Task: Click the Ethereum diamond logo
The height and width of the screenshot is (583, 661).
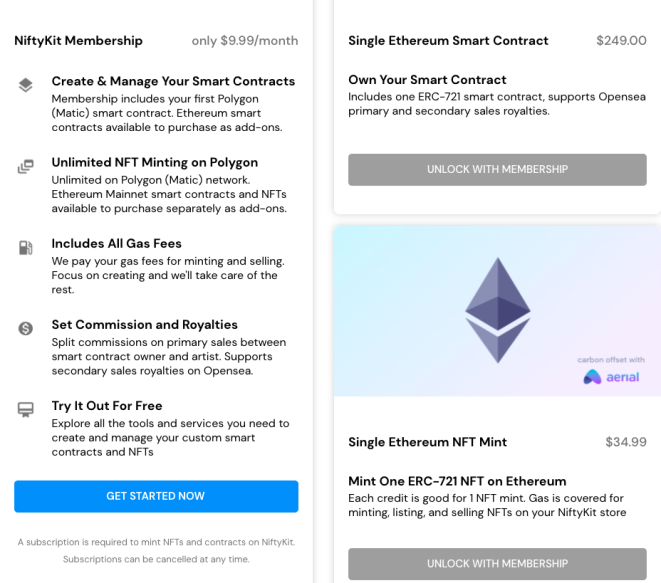Action: click(497, 310)
